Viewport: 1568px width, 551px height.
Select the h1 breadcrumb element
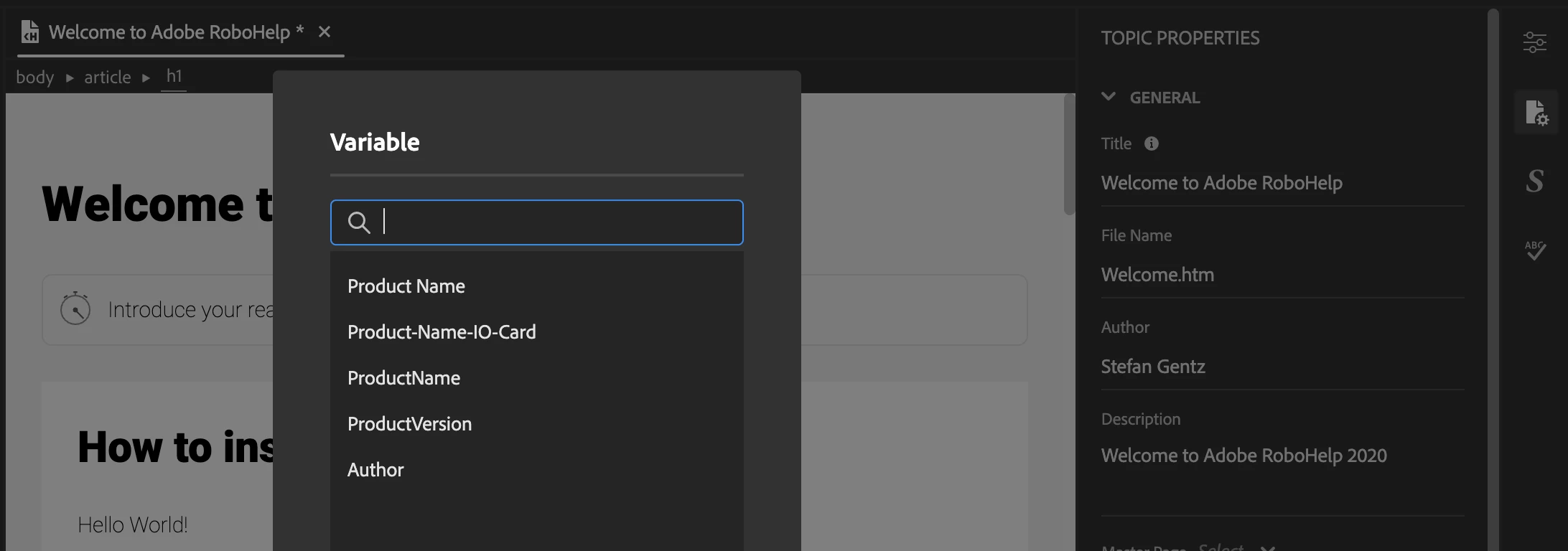click(174, 76)
